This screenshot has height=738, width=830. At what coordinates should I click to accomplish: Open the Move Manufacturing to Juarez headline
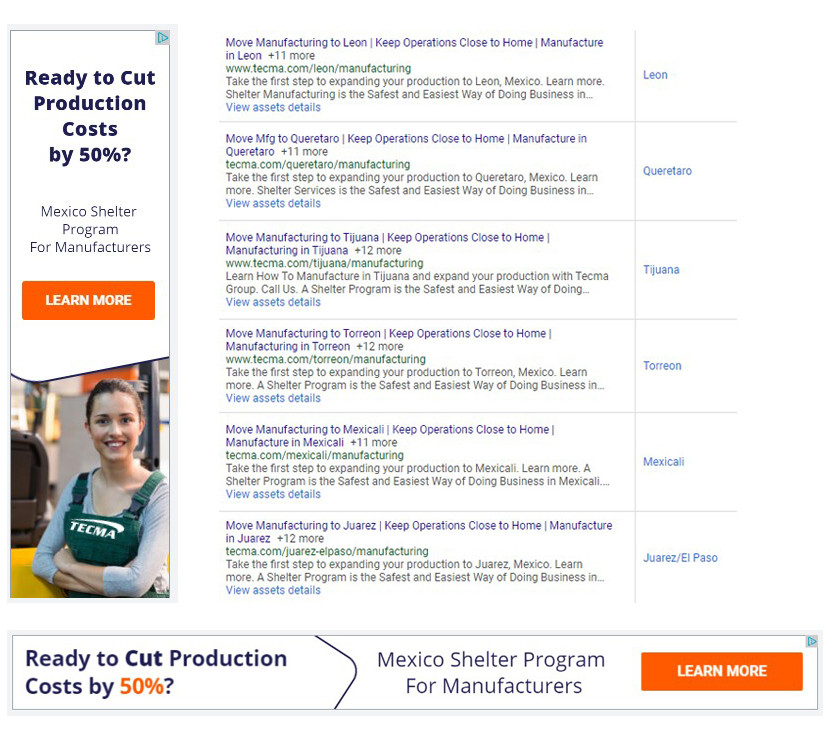[x=419, y=532]
